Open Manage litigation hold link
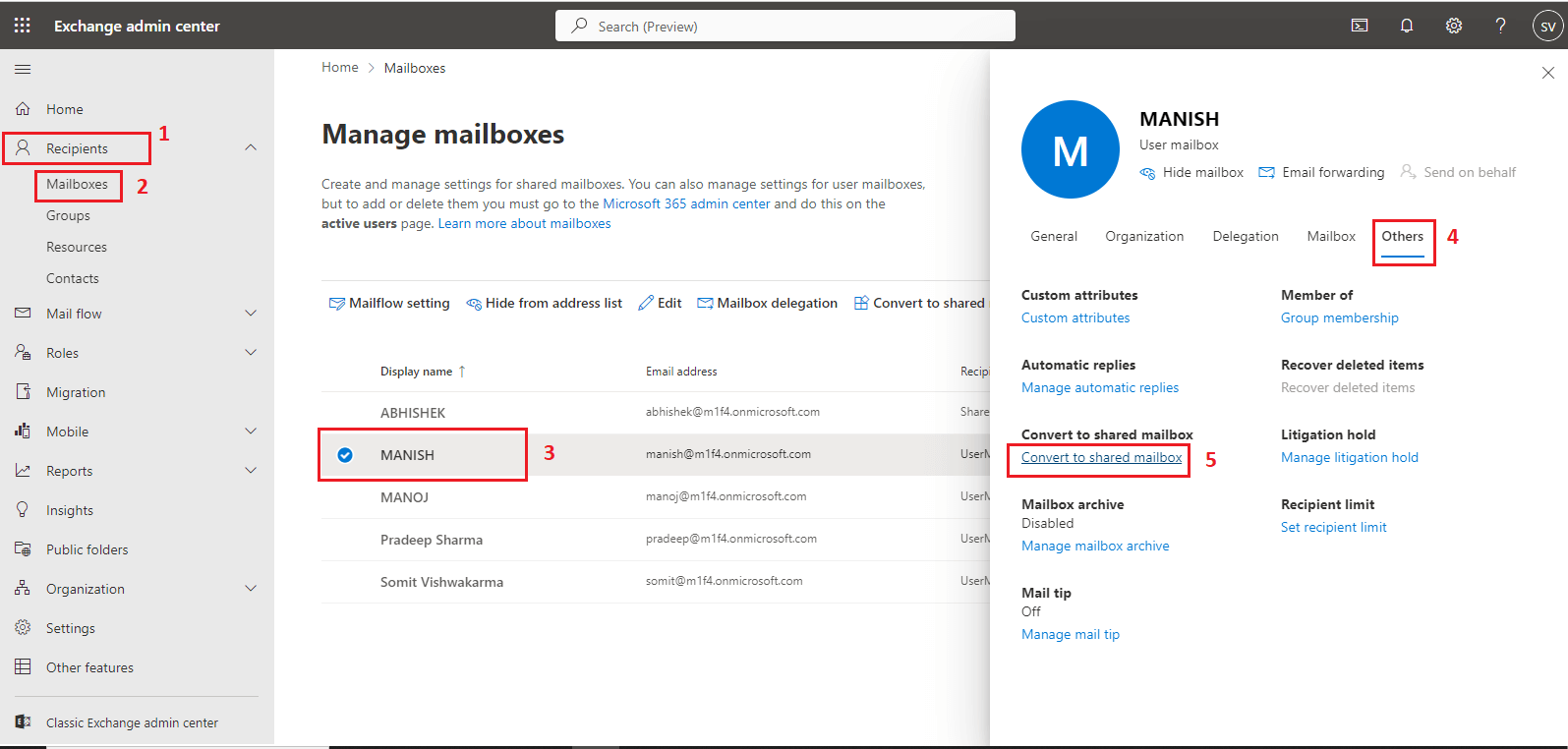Screen dimensions: 1568x749 click(1349, 458)
